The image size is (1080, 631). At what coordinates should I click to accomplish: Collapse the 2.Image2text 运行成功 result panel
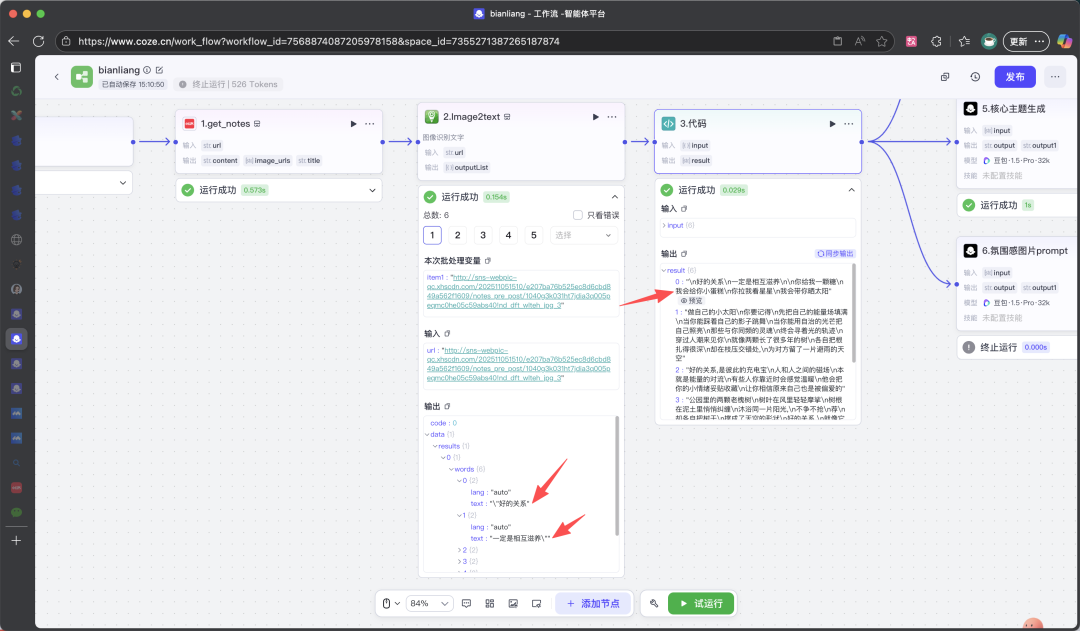615,197
